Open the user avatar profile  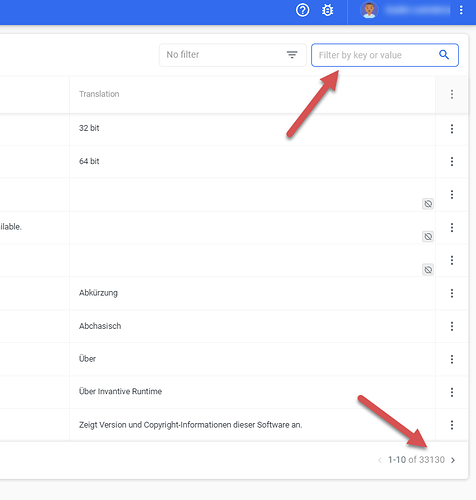pos(369,10)
